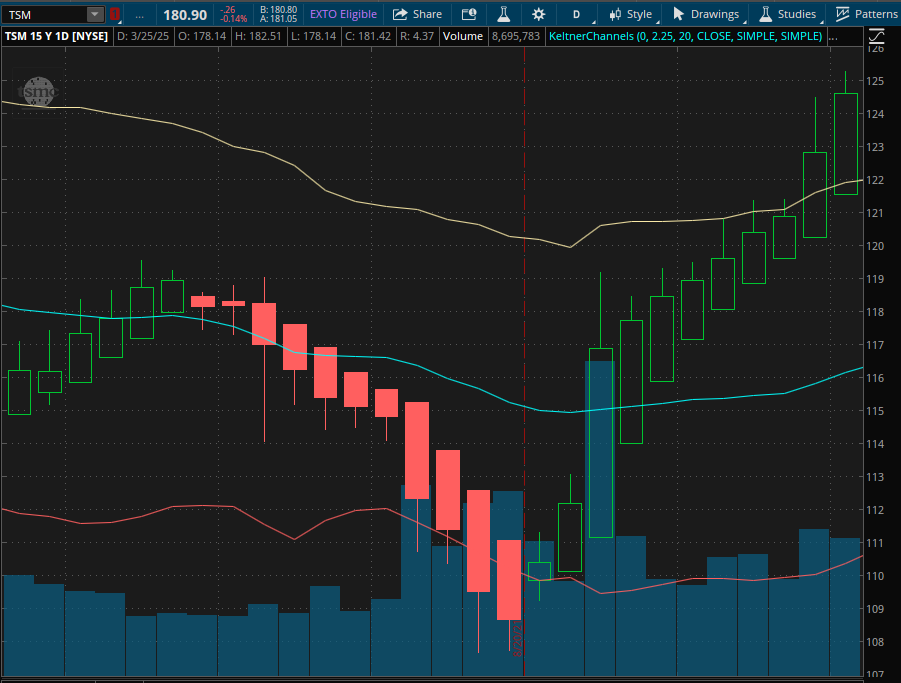
Task: Click the Volume label in chart header
Action: (x=463, y=36)
